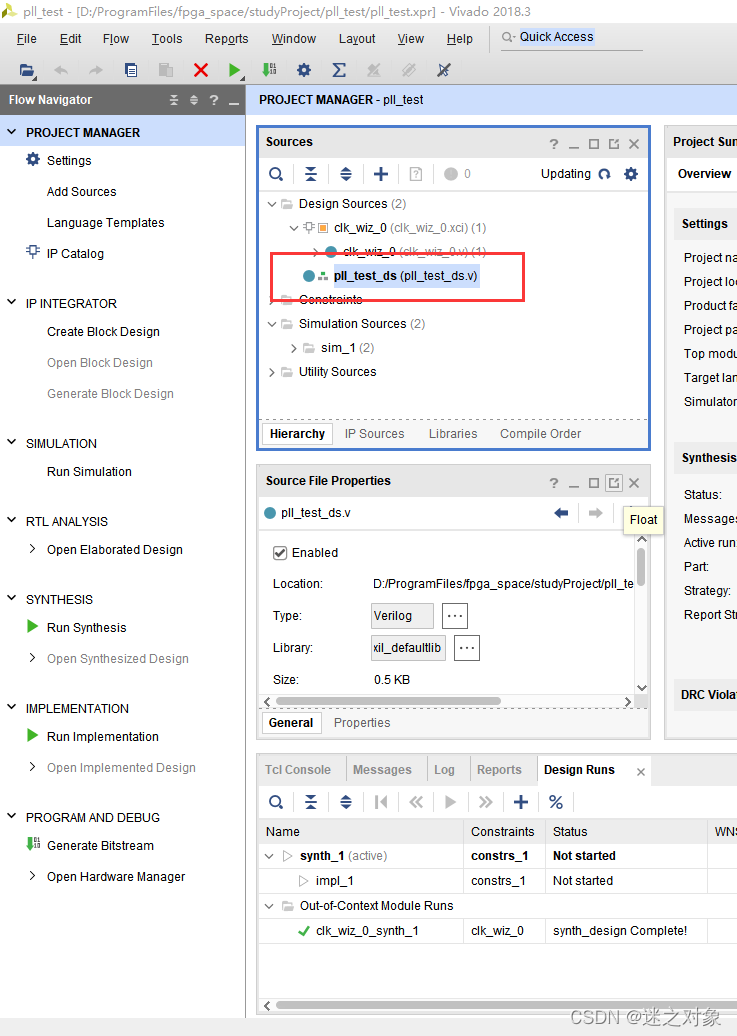Image resolution: width=737 pixels, height=1036 pixels.
Task: Collapse Out-of-Context Module Runs
Action: tap(269, 906)
